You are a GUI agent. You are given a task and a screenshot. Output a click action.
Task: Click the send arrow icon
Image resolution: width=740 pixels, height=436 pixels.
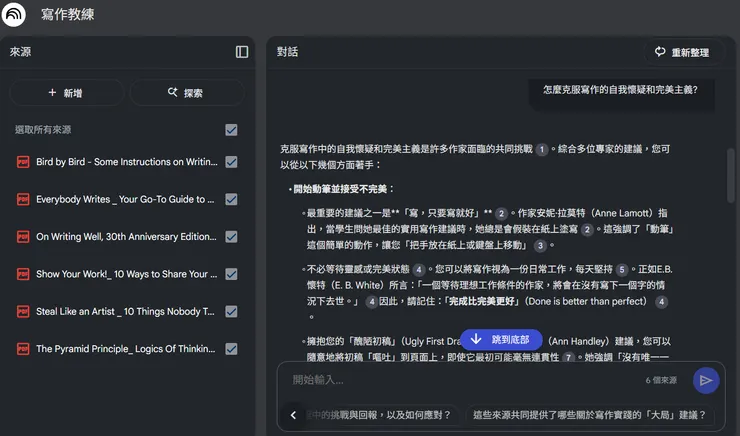pyautogui.click(x=706, y=380)
